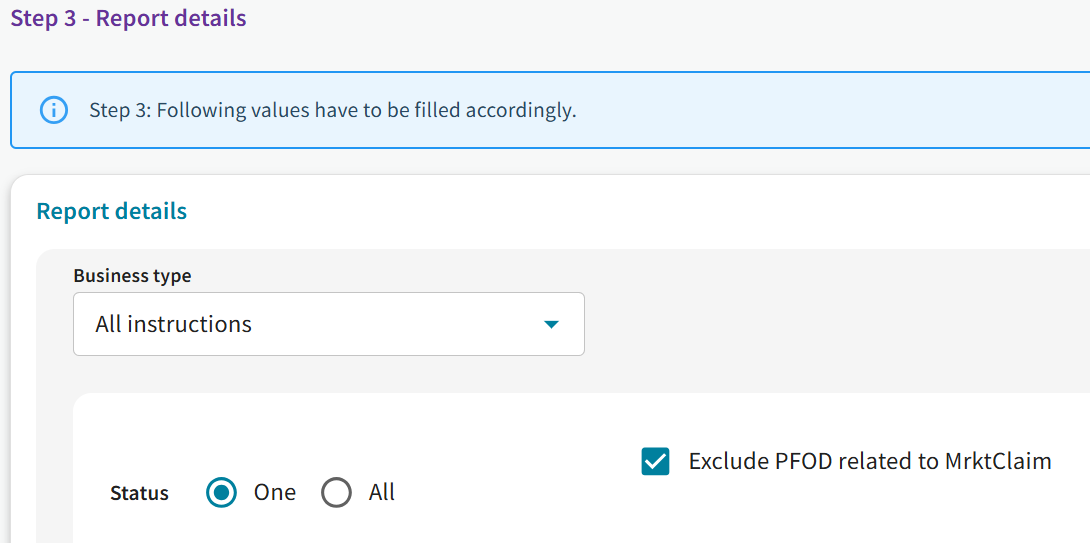The width and height of the screenshot is (1090, 543).
Task: Click the 'One' radio label text
Action: (275, 492)
